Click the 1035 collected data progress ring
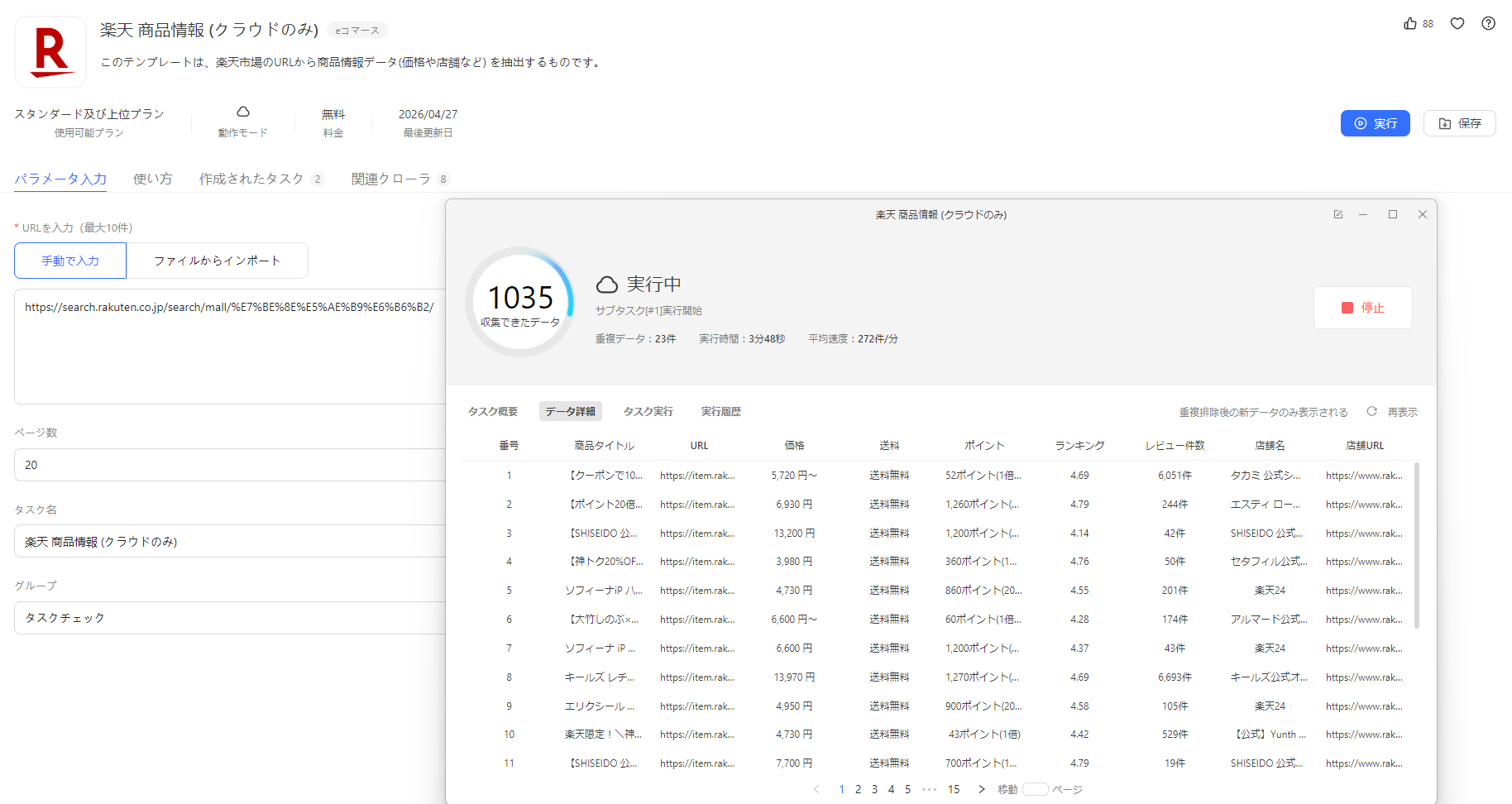Screen dimensions: 1512x804 [520, 302]
